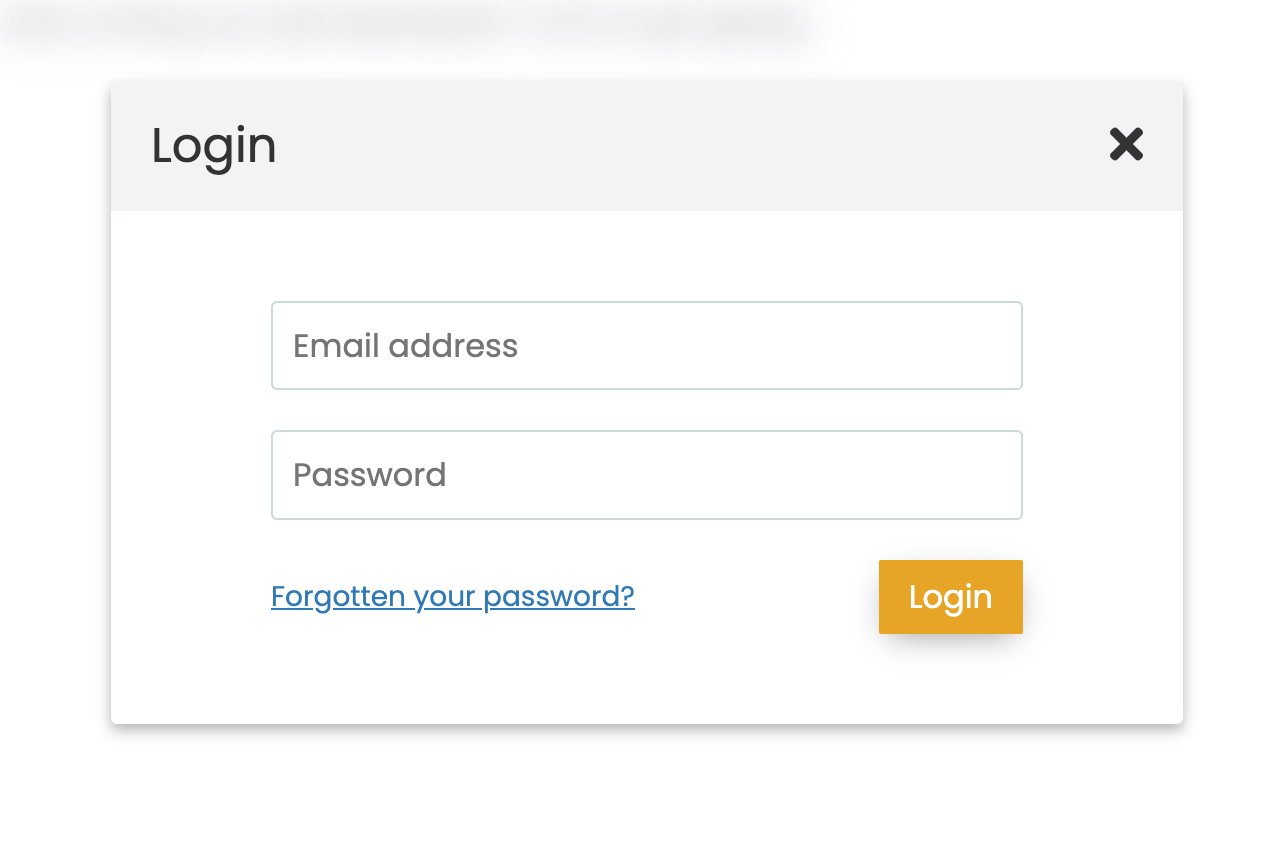1284x866 pixels.
Task: Focus the Password input field
Action: tap(646, 475)
